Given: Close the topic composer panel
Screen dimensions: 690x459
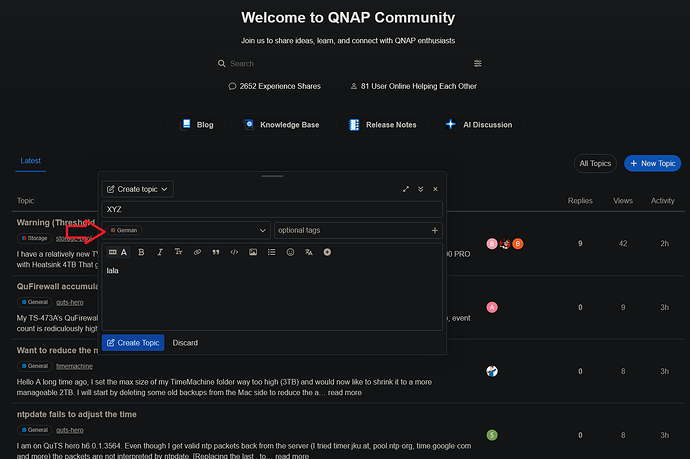Looking at the screenshot, I should [x=435, y=189].
